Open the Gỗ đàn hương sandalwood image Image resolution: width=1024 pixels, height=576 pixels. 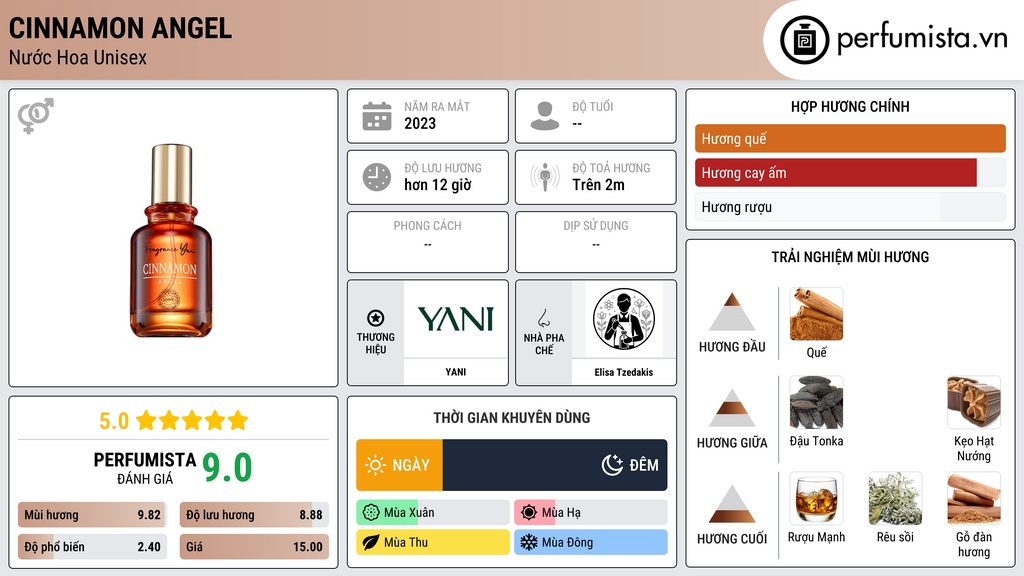pyautogui.click(x=974, y=498)
